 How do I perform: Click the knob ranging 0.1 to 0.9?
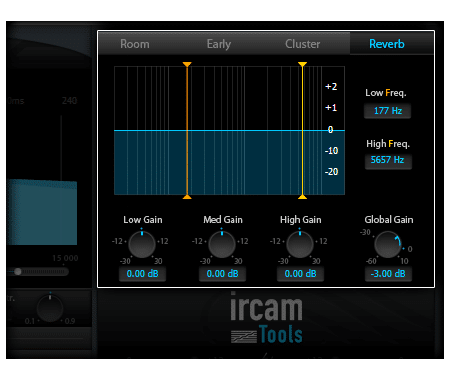(50, 308)
